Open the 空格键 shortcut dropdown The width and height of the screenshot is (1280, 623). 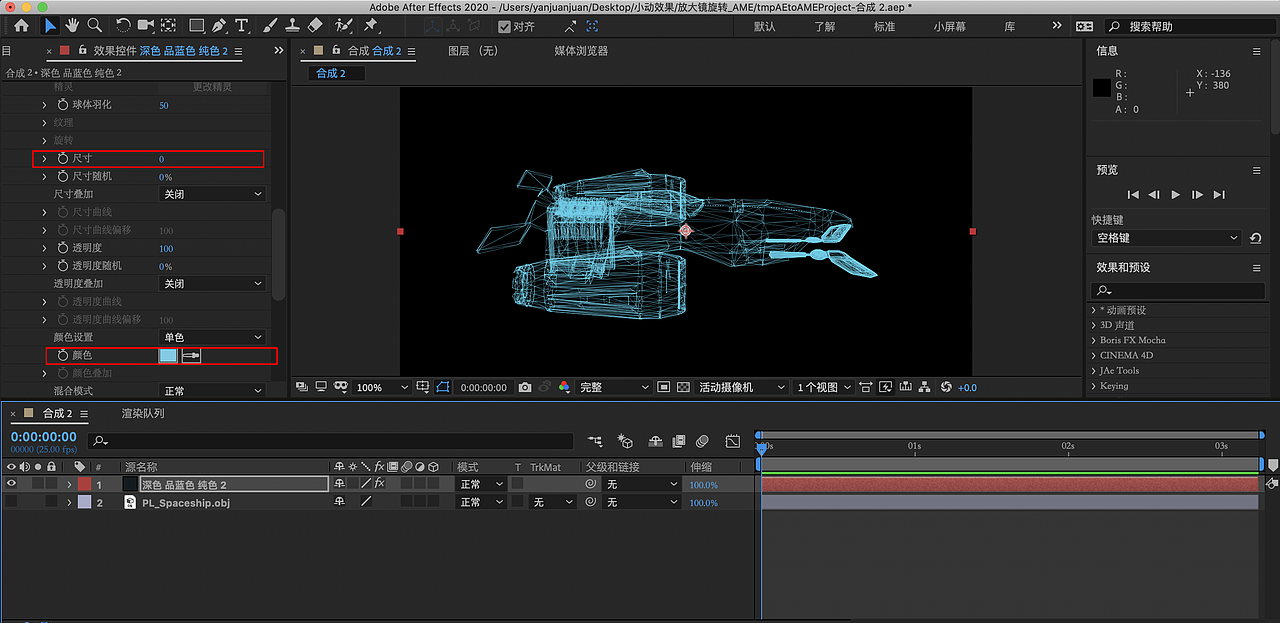pyautogui.click(x=1167, y=238)
